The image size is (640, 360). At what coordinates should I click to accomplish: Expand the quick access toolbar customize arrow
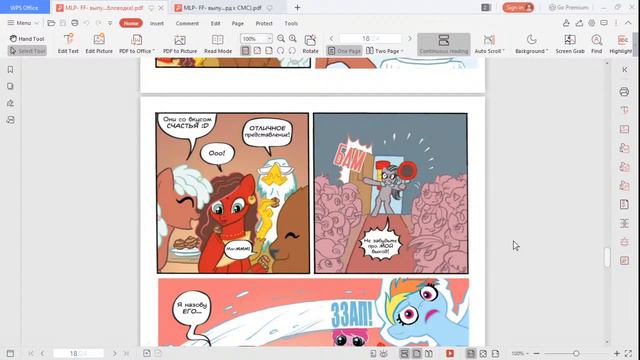[110, 23]
